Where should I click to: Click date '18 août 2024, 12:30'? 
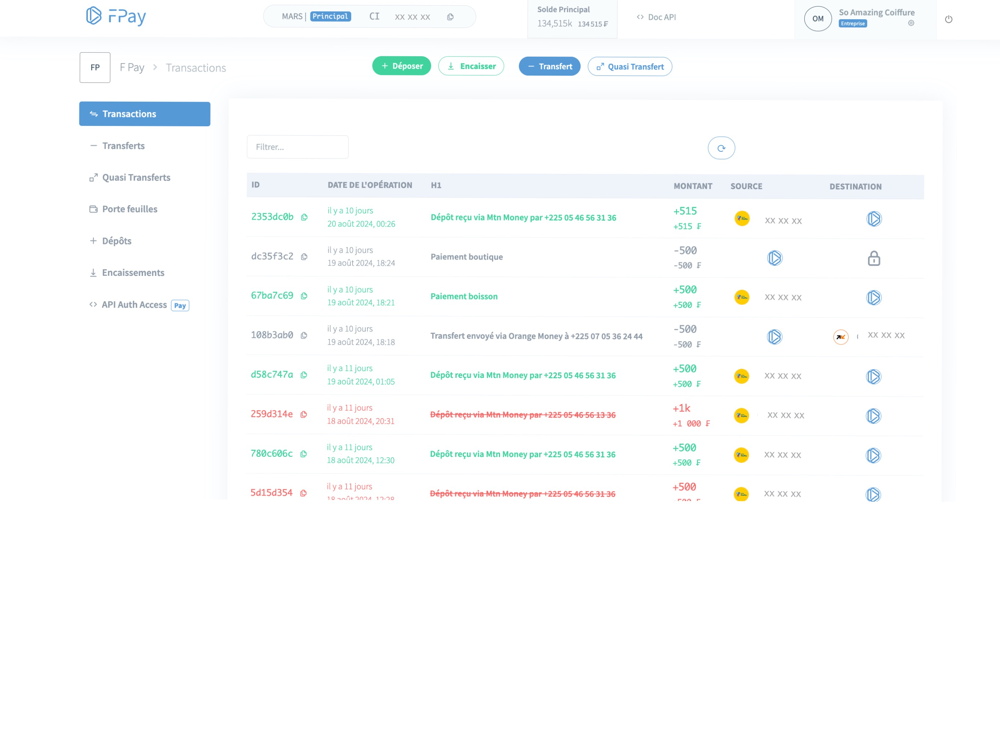[361, 460]
